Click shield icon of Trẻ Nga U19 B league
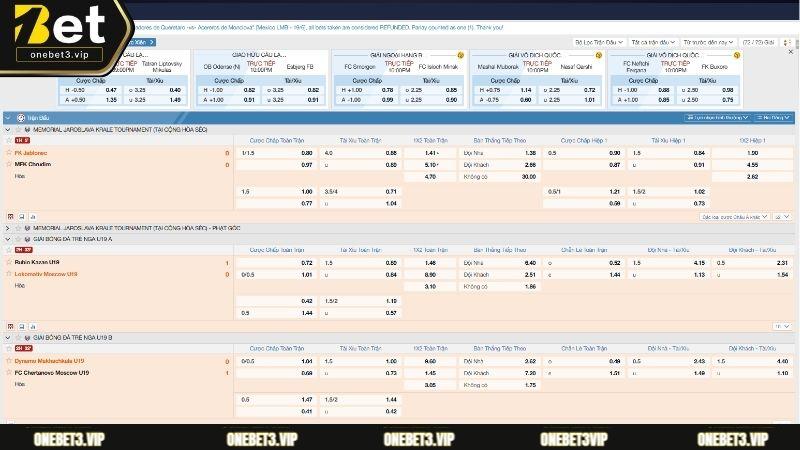 [x=28, y=337]
